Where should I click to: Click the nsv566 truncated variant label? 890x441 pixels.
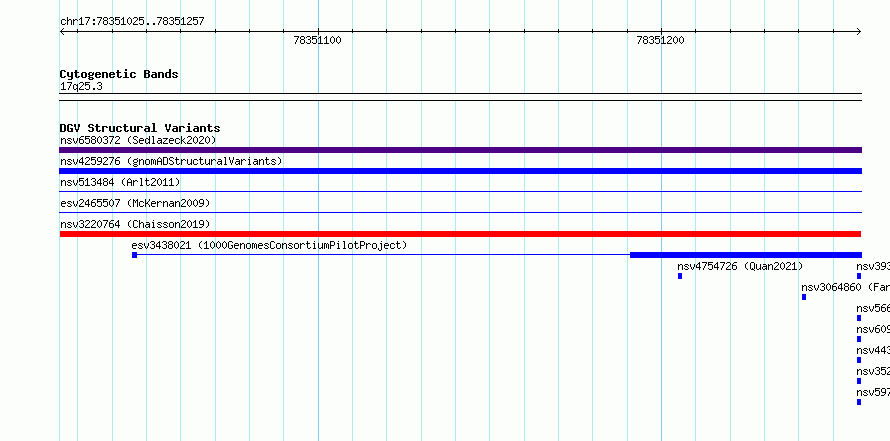873,308
